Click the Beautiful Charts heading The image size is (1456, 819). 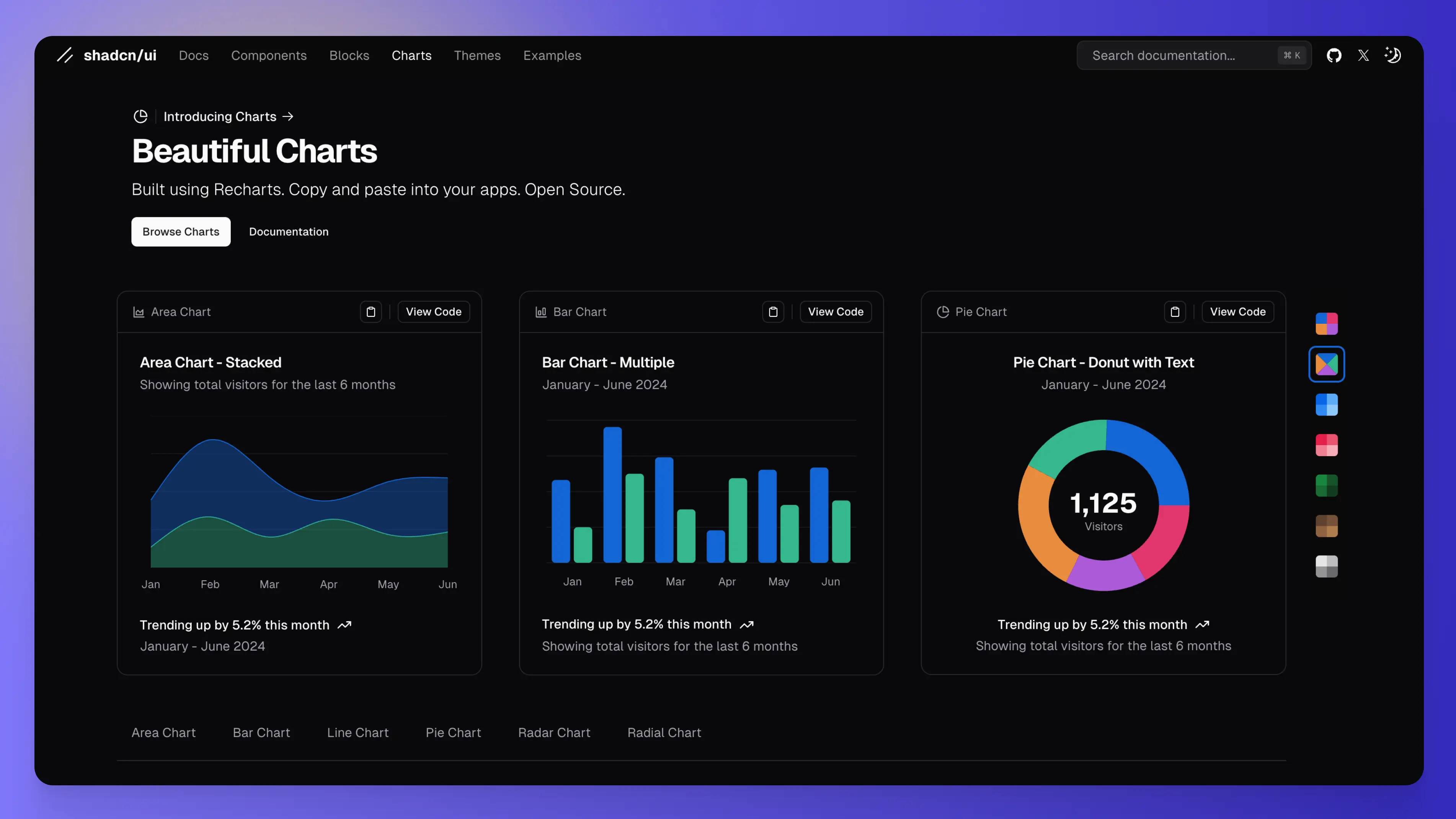(x=255, y=151)
